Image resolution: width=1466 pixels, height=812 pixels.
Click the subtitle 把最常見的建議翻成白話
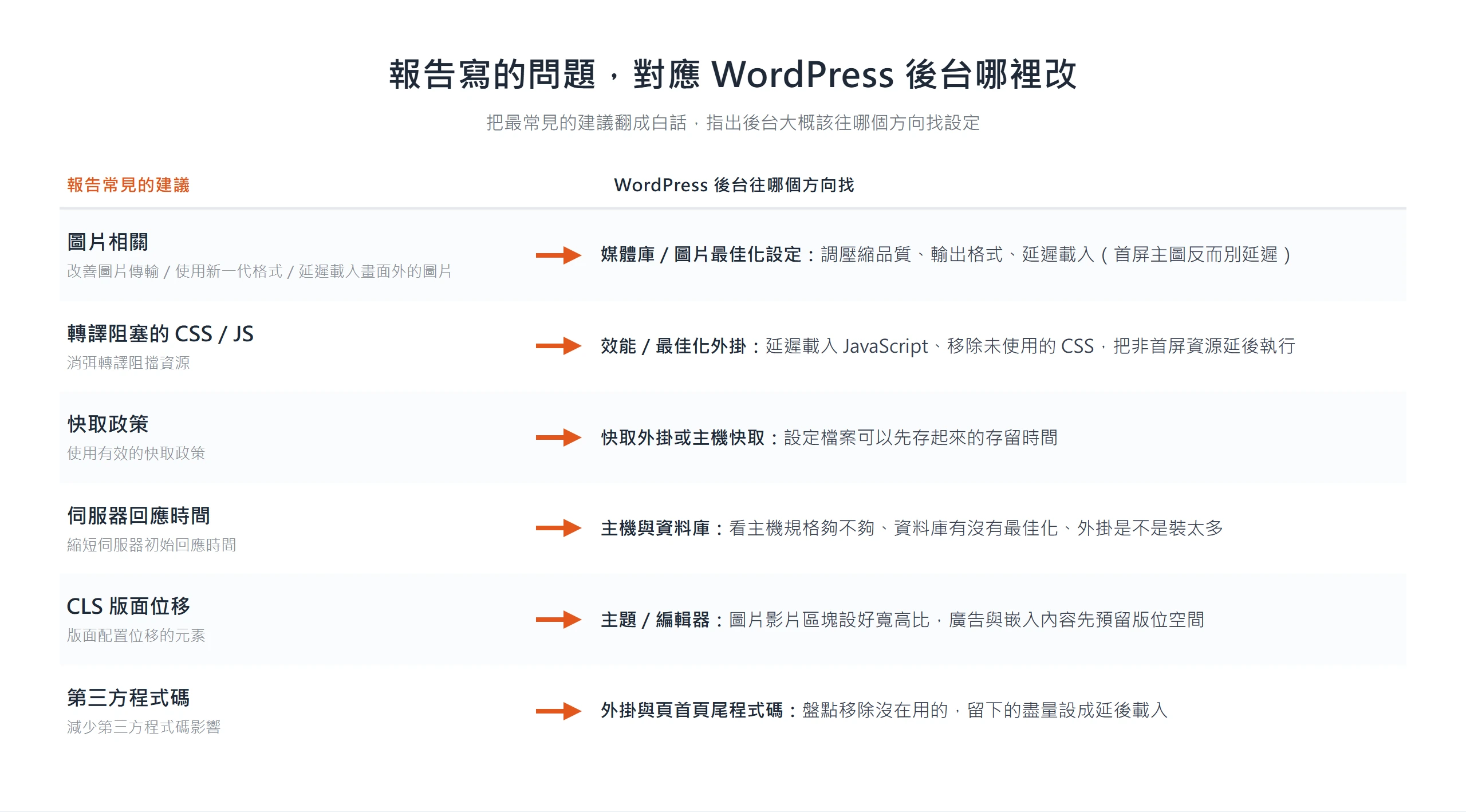(x=586, y=123)
